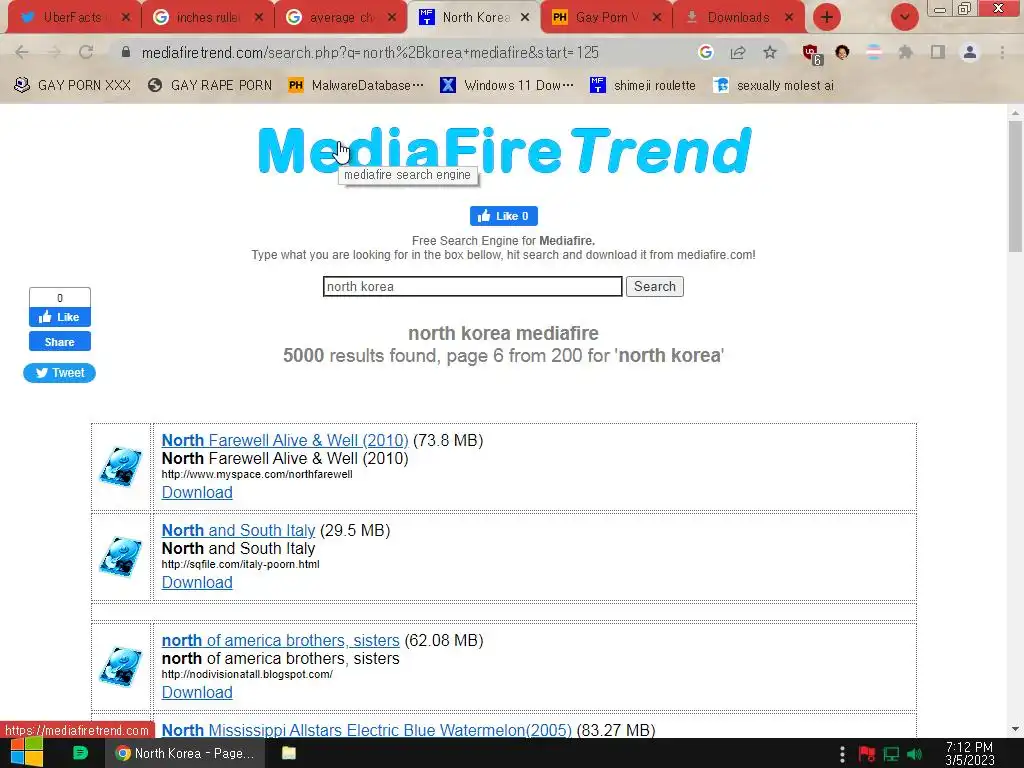This screenshot has width=1024, height=768.
Task: Click the Google icon in the address bar
Action: pos(705,52)
